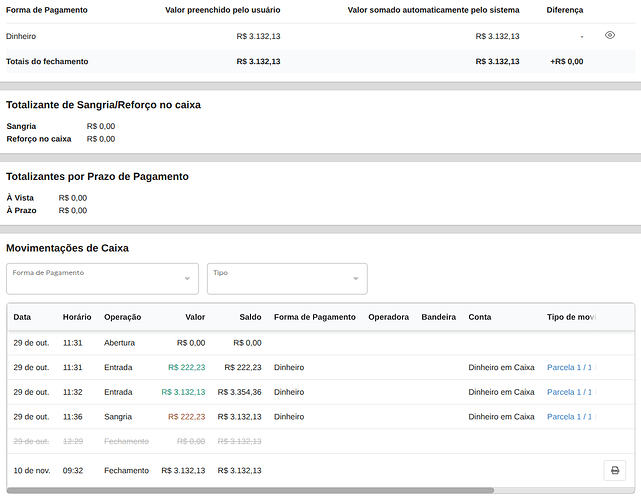
Task: Click the Data column header
Action: pyautogui.click(x=22, y=317)
